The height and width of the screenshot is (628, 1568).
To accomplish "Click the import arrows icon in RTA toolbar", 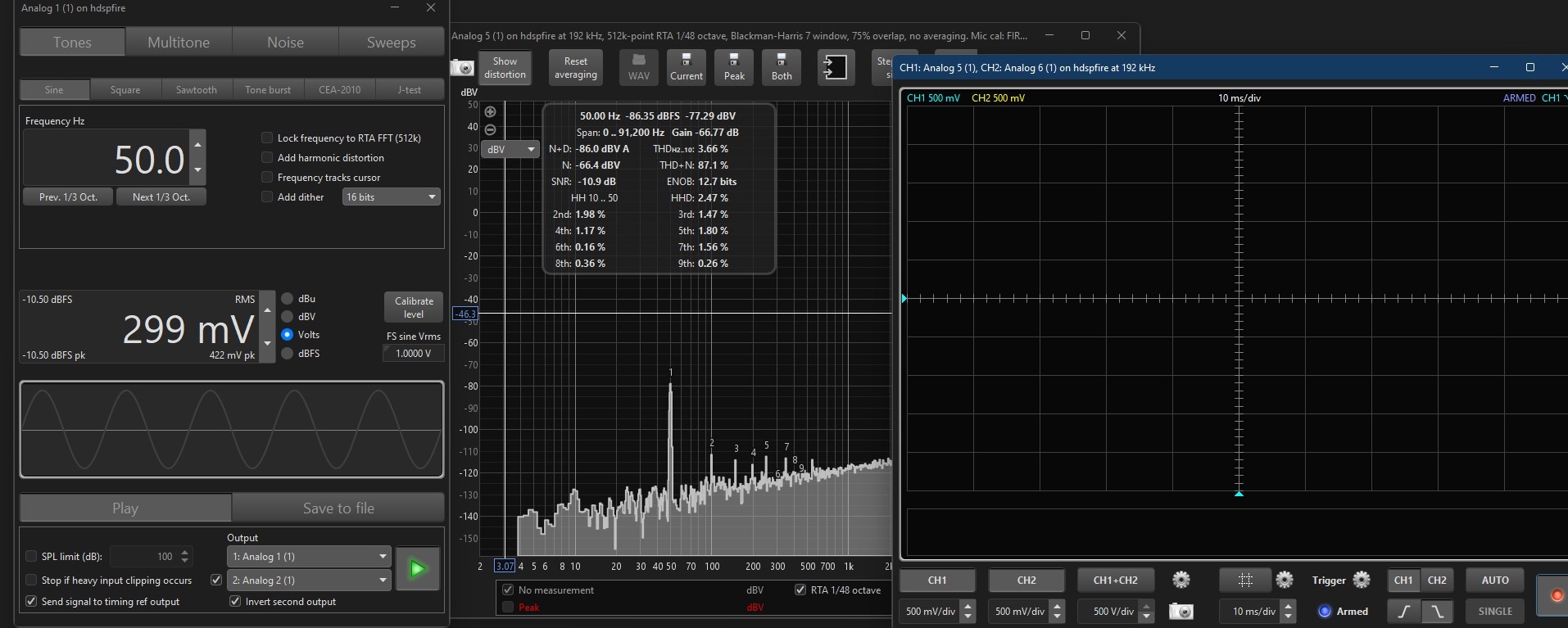I will click(x=836, y=67).
